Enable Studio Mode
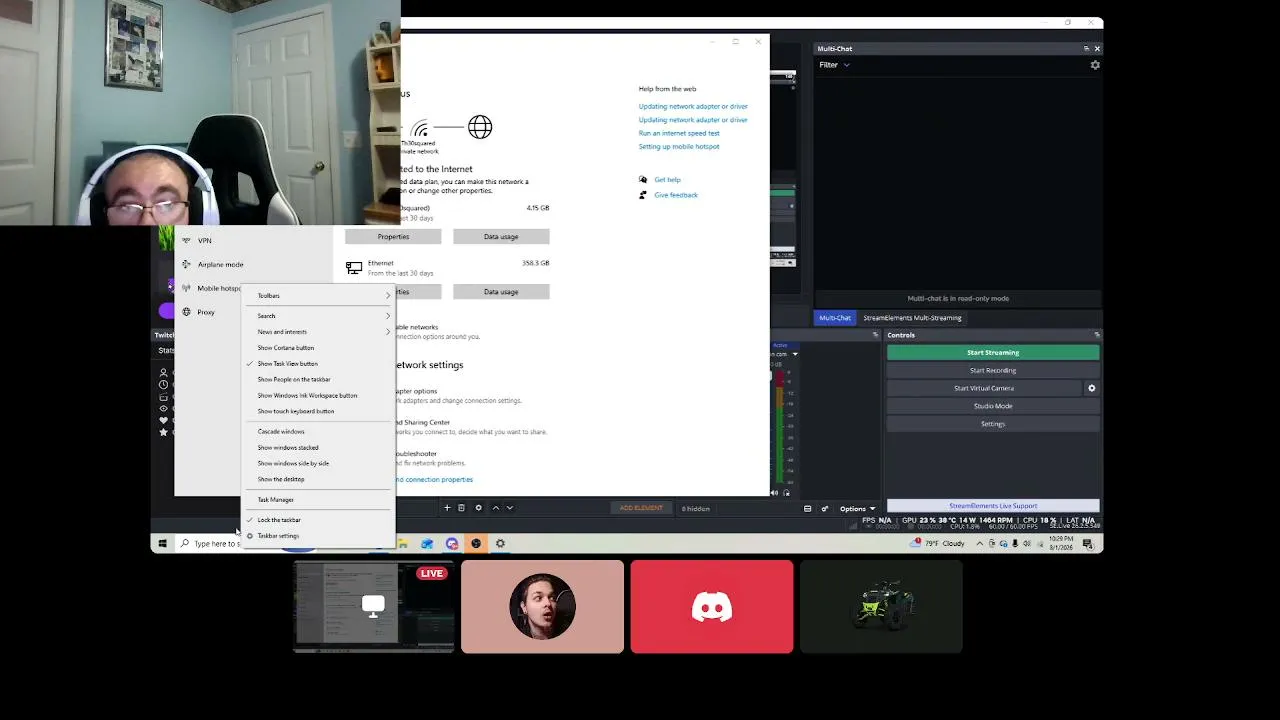 click(x=993, y=406)
